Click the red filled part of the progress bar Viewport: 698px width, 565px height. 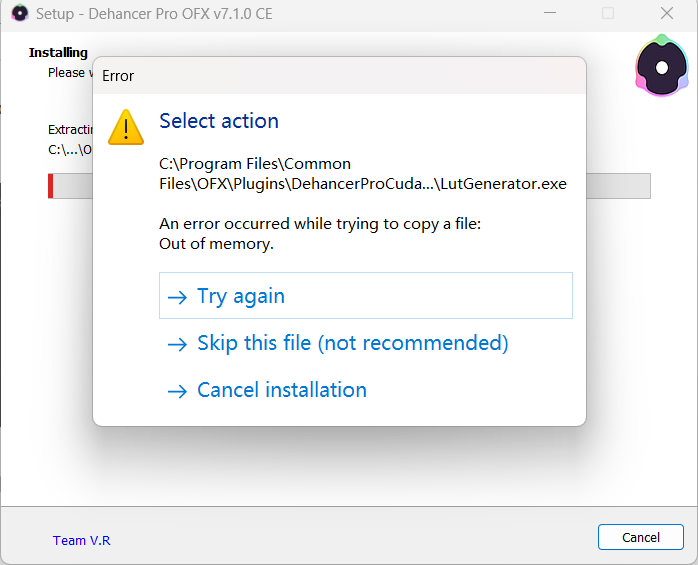[51, 186]
